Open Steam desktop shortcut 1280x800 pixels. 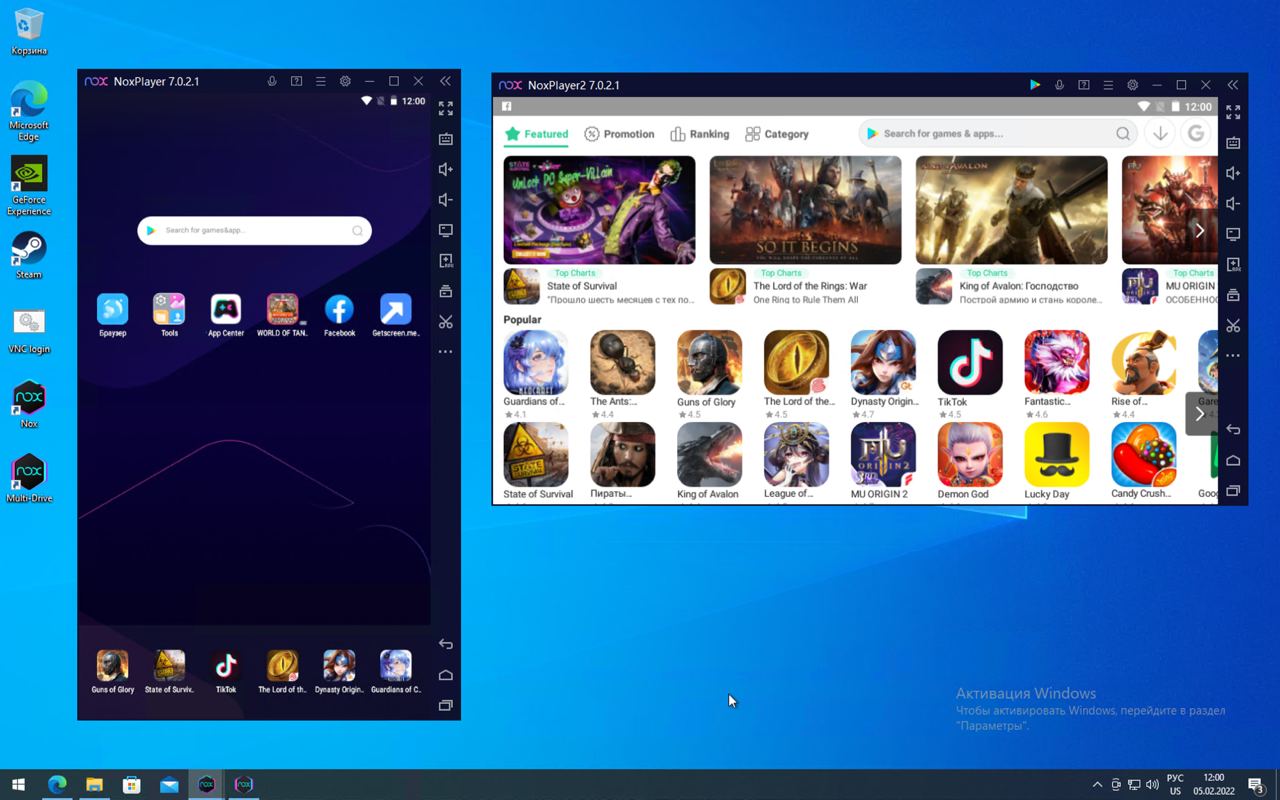pyautogui.click(x=29, y=256)
